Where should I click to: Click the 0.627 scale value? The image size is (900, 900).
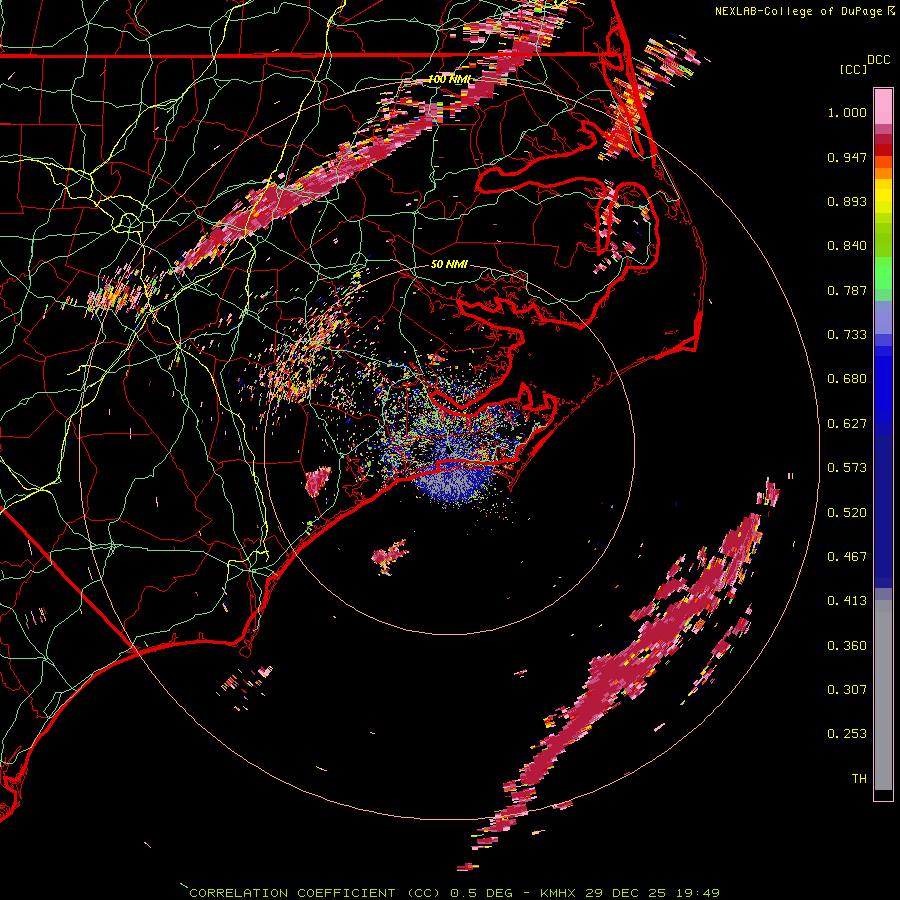click(847, 424)
